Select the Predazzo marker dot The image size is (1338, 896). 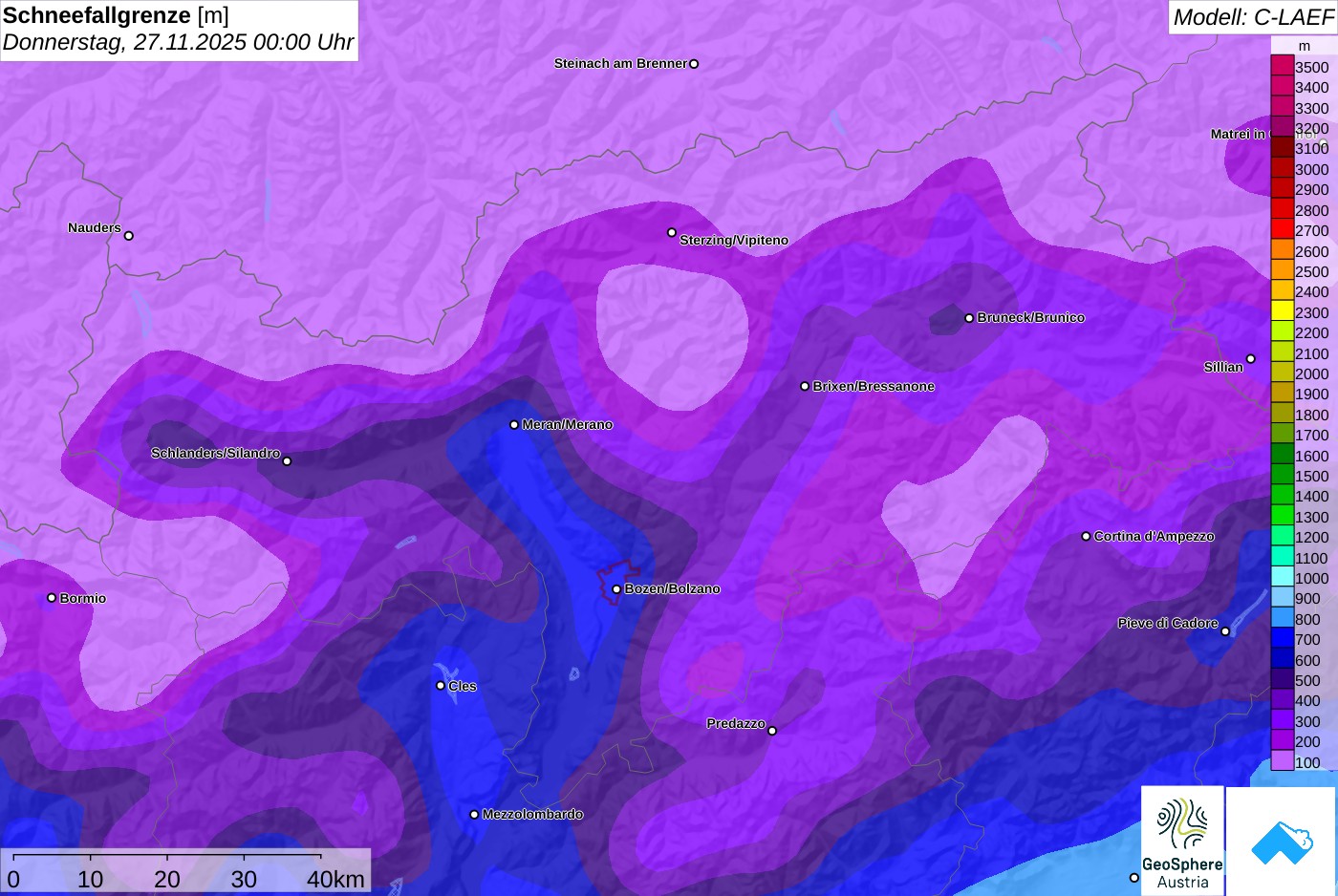pos(772,731)
